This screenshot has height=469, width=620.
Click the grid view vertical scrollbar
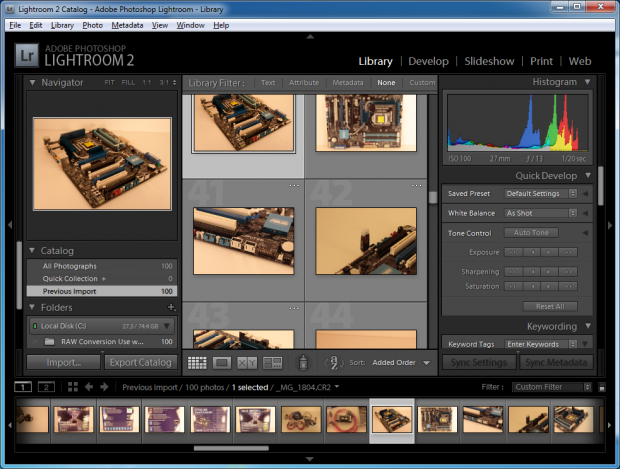pyautogui.click(x=433, y=197)
